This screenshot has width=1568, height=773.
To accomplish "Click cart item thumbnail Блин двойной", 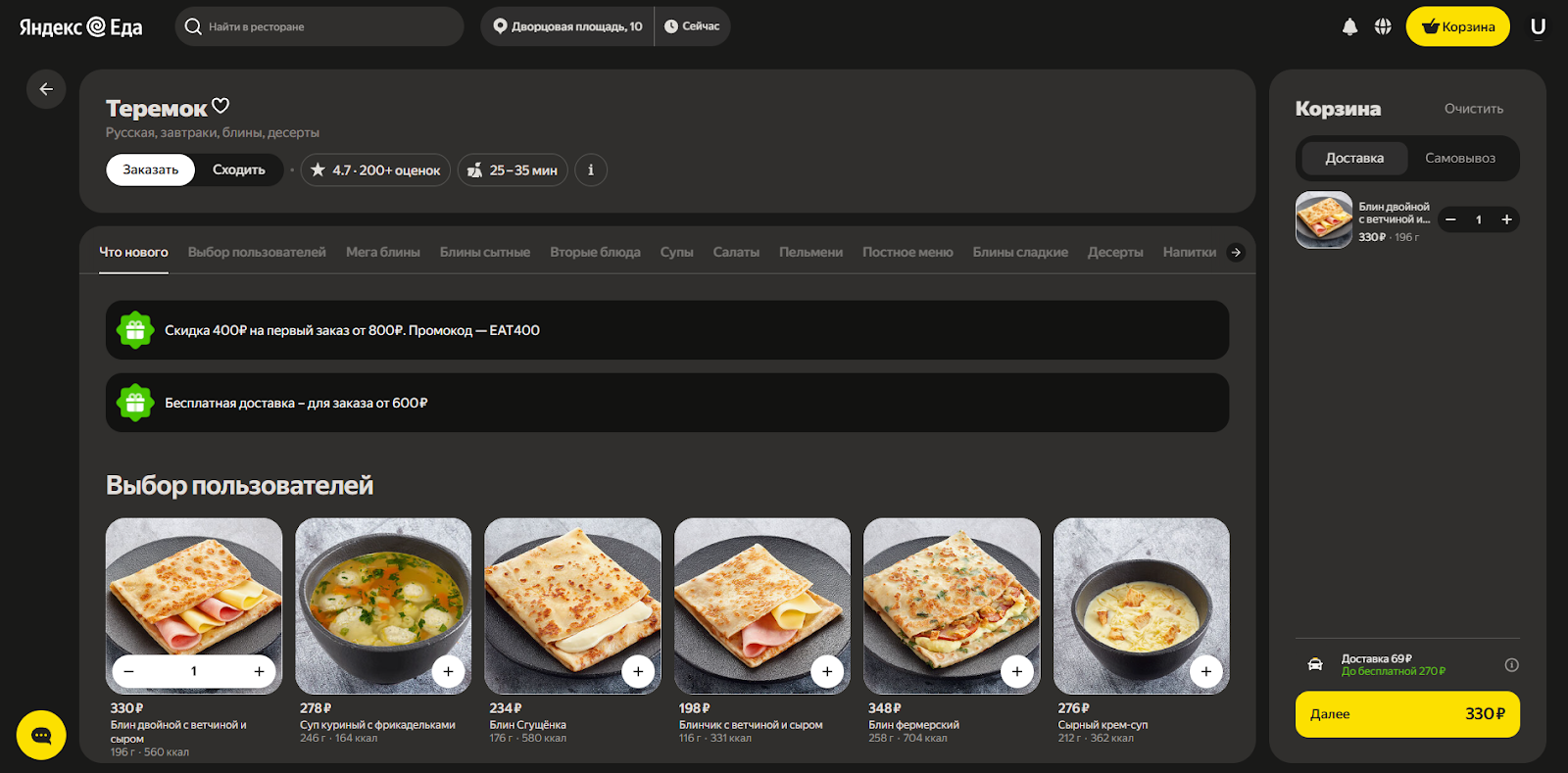I will 1324,219.
